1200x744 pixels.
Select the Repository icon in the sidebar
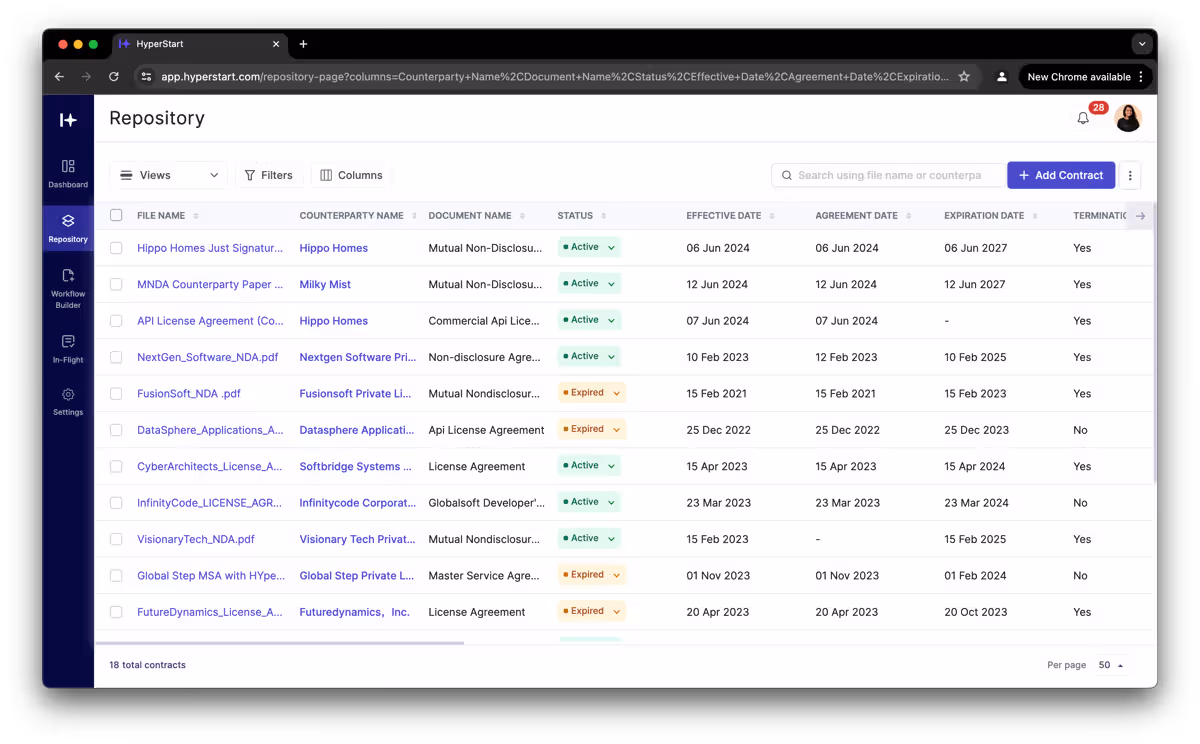coord(67,230)
